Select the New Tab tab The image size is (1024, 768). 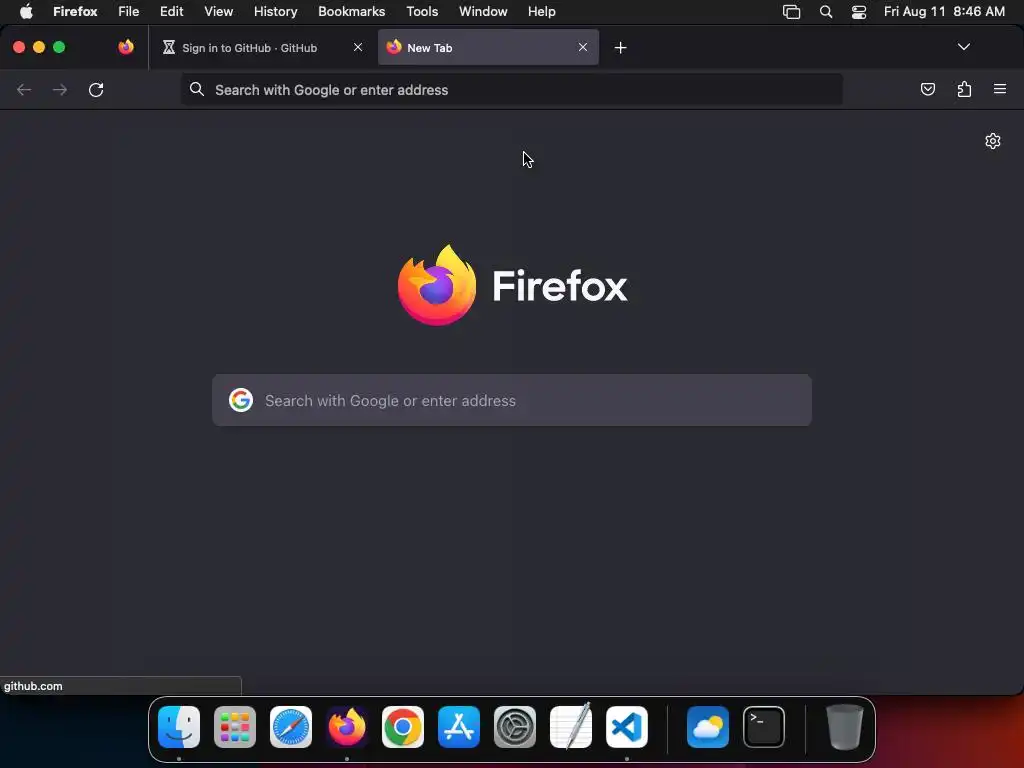coord(488,47)
